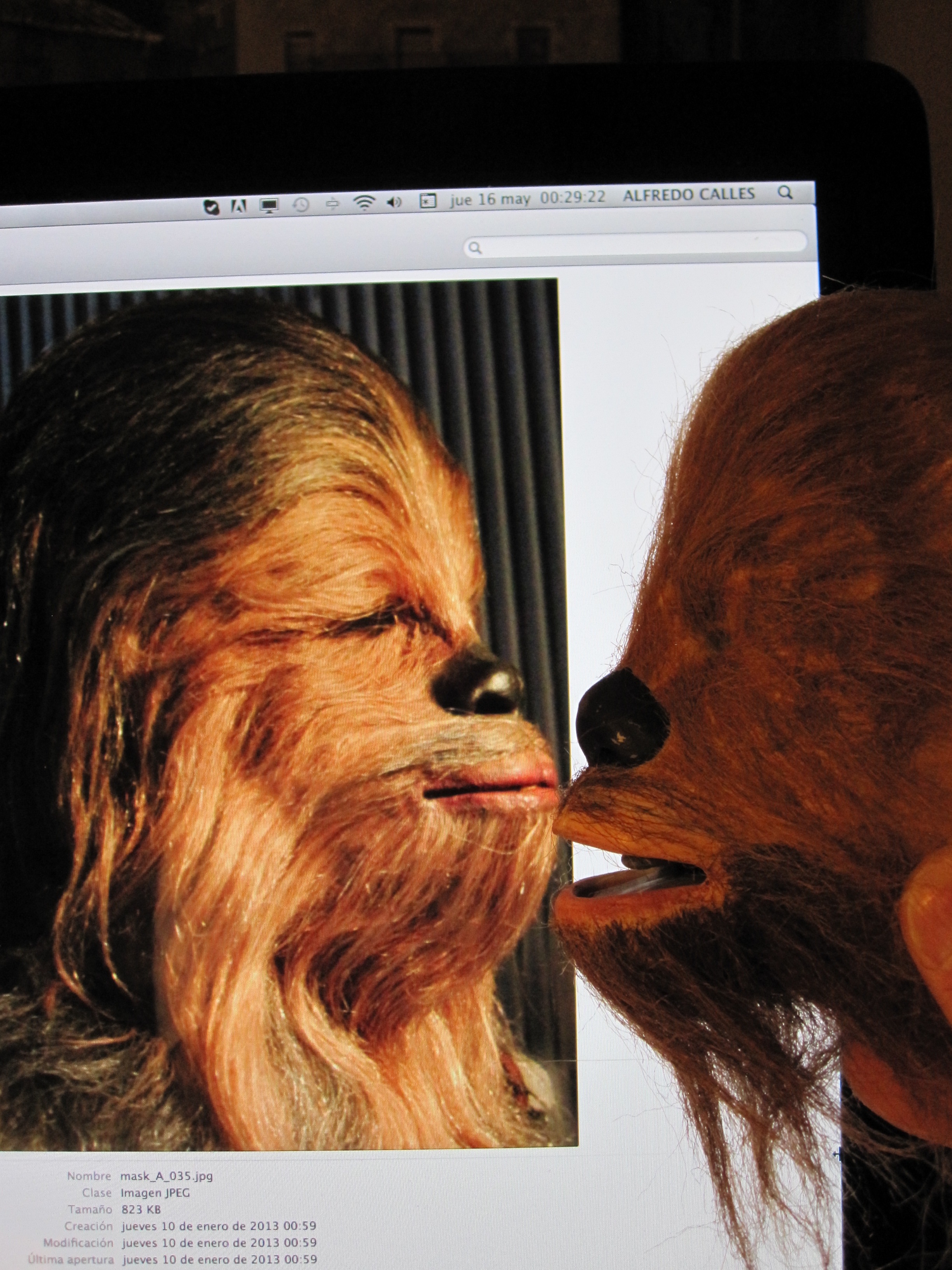Screen dimensions: 952x1270
Task: Open the display mirroring menu bar icon
Action: pos(269,205)
